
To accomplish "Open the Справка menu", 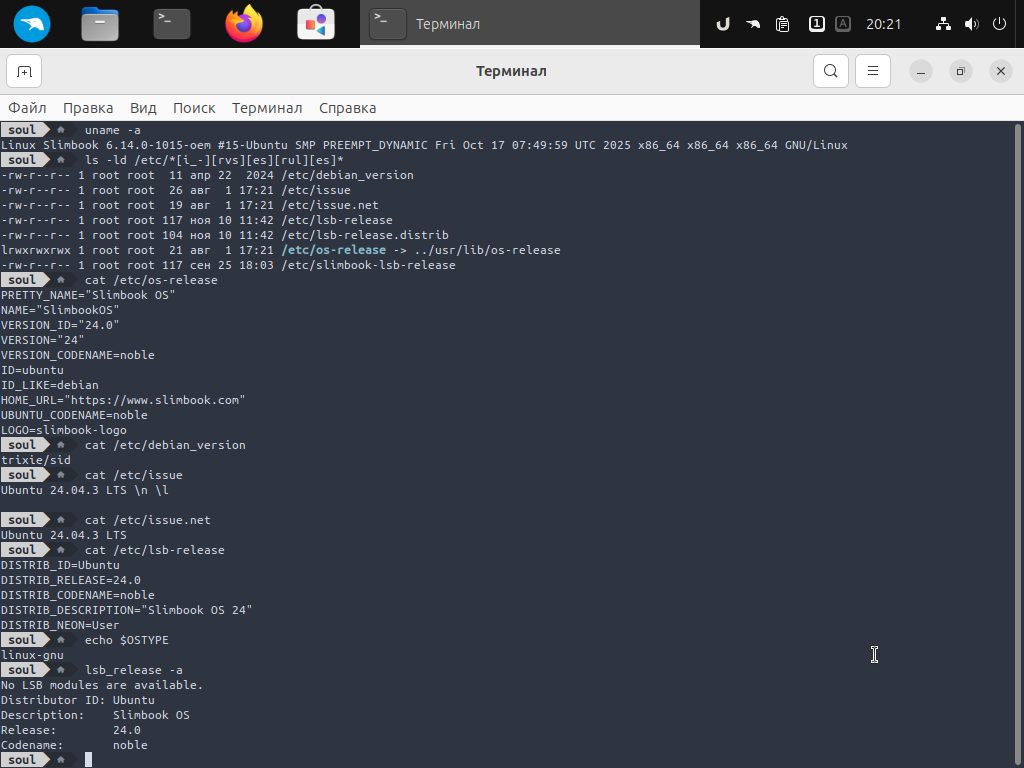I will pyautogui.click(x=347, y=108).
